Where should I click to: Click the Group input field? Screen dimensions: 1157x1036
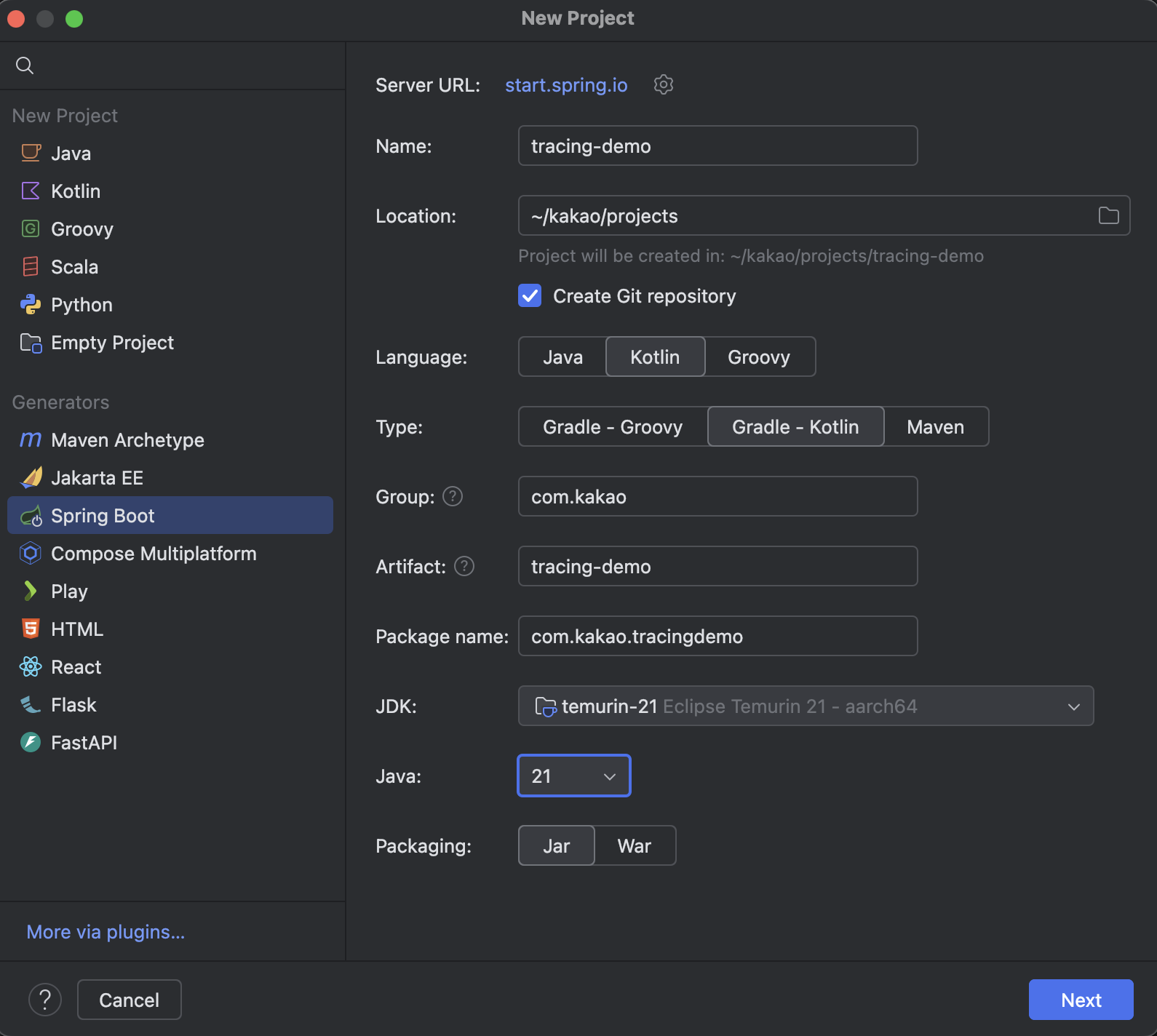pyautogui.click(x=717, y=496)
